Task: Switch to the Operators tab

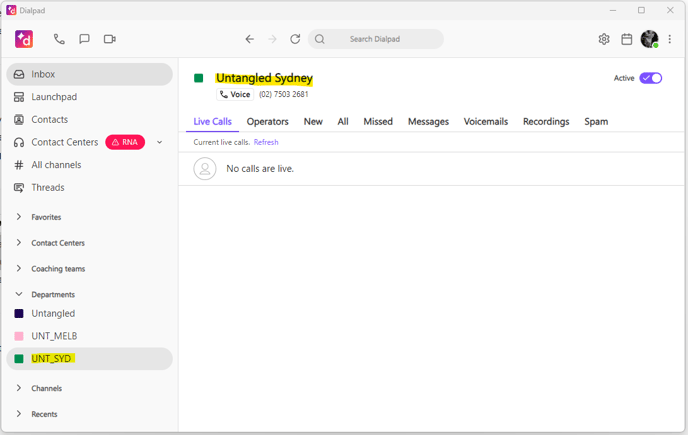Action: (x=268, y=122)
